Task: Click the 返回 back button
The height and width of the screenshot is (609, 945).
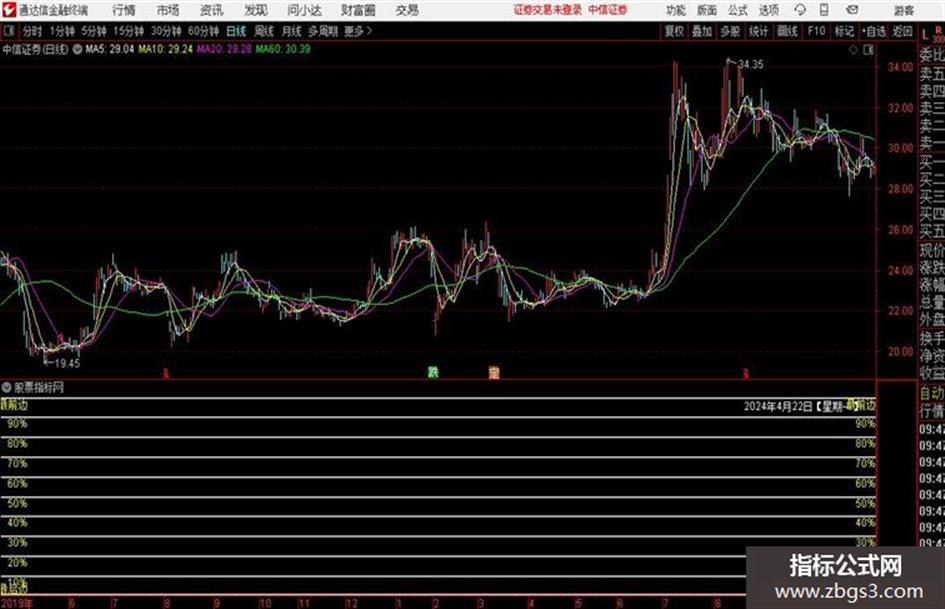Action: click(902, 31)
